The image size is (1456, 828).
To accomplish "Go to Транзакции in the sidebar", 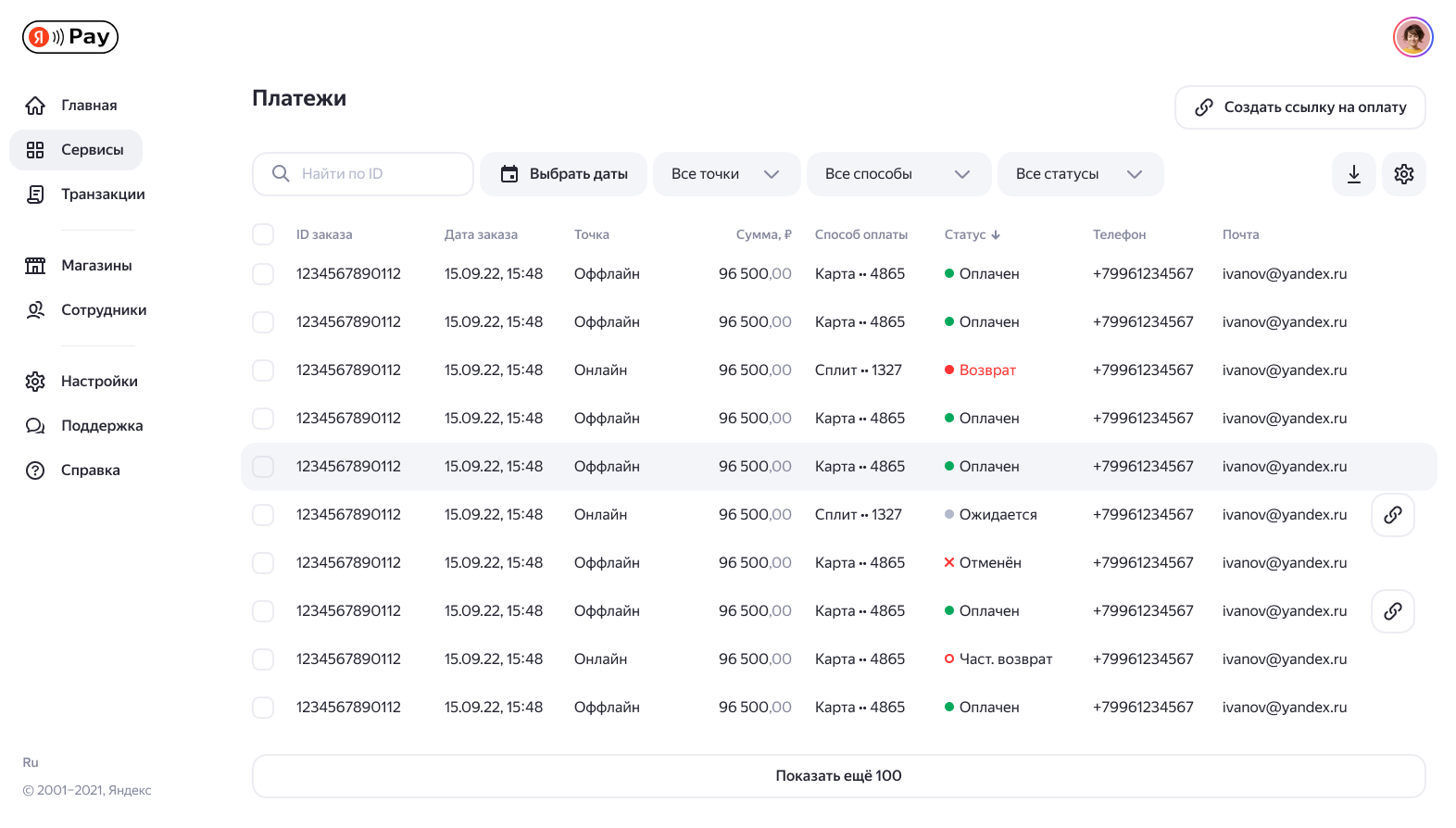I will (103, 194).
